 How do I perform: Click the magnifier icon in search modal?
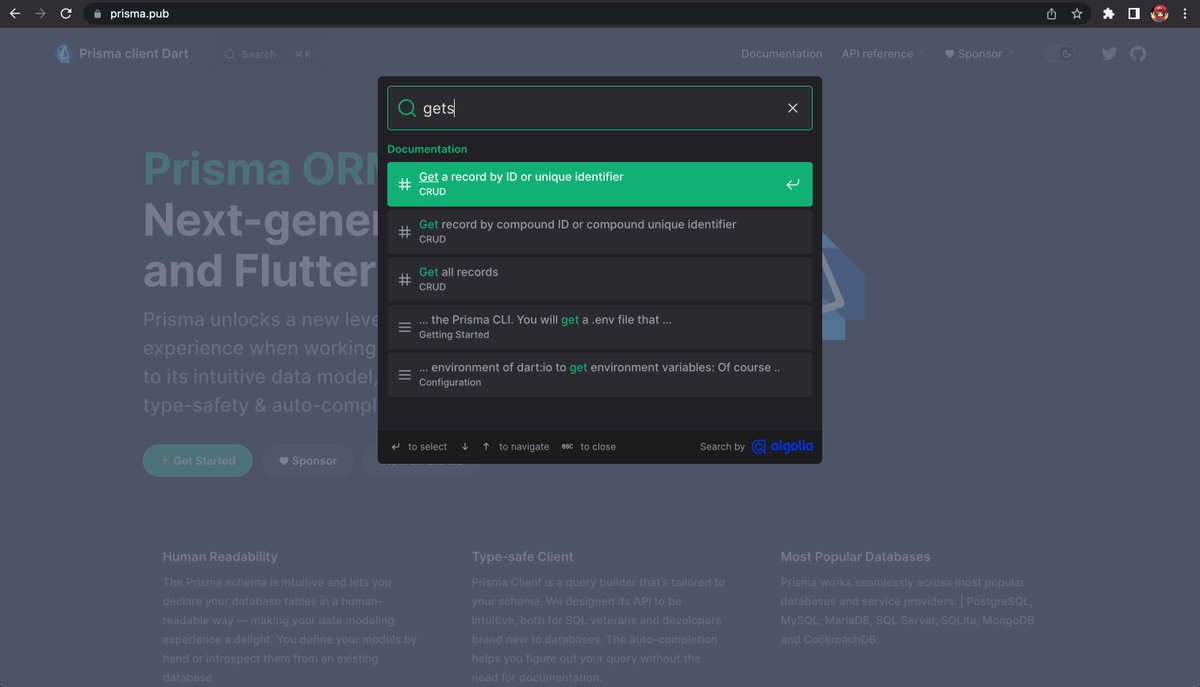click(x=407, y=108)
